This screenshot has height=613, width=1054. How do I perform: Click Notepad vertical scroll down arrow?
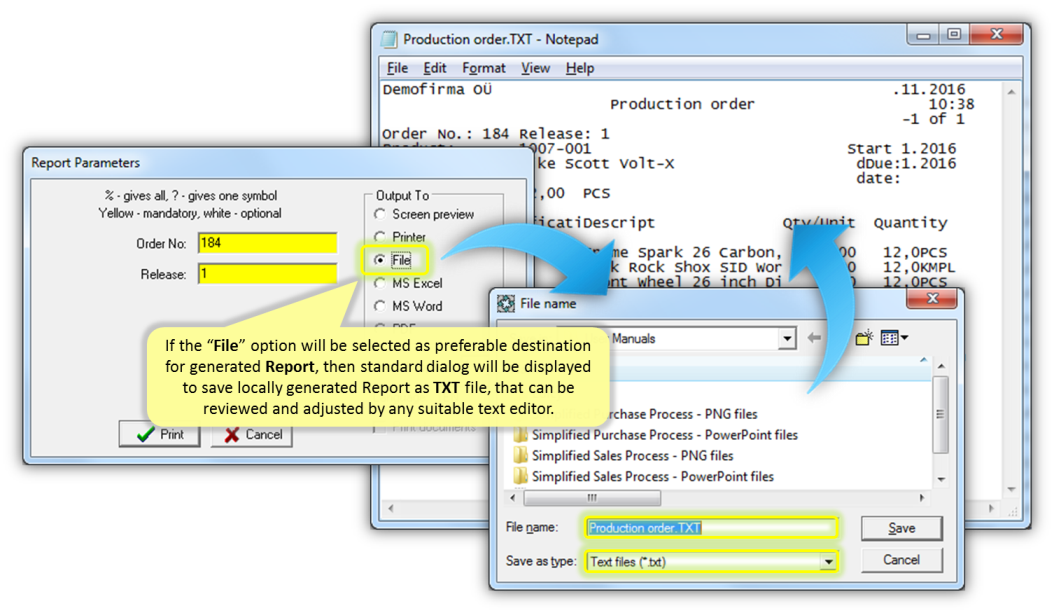point(1011,489)
